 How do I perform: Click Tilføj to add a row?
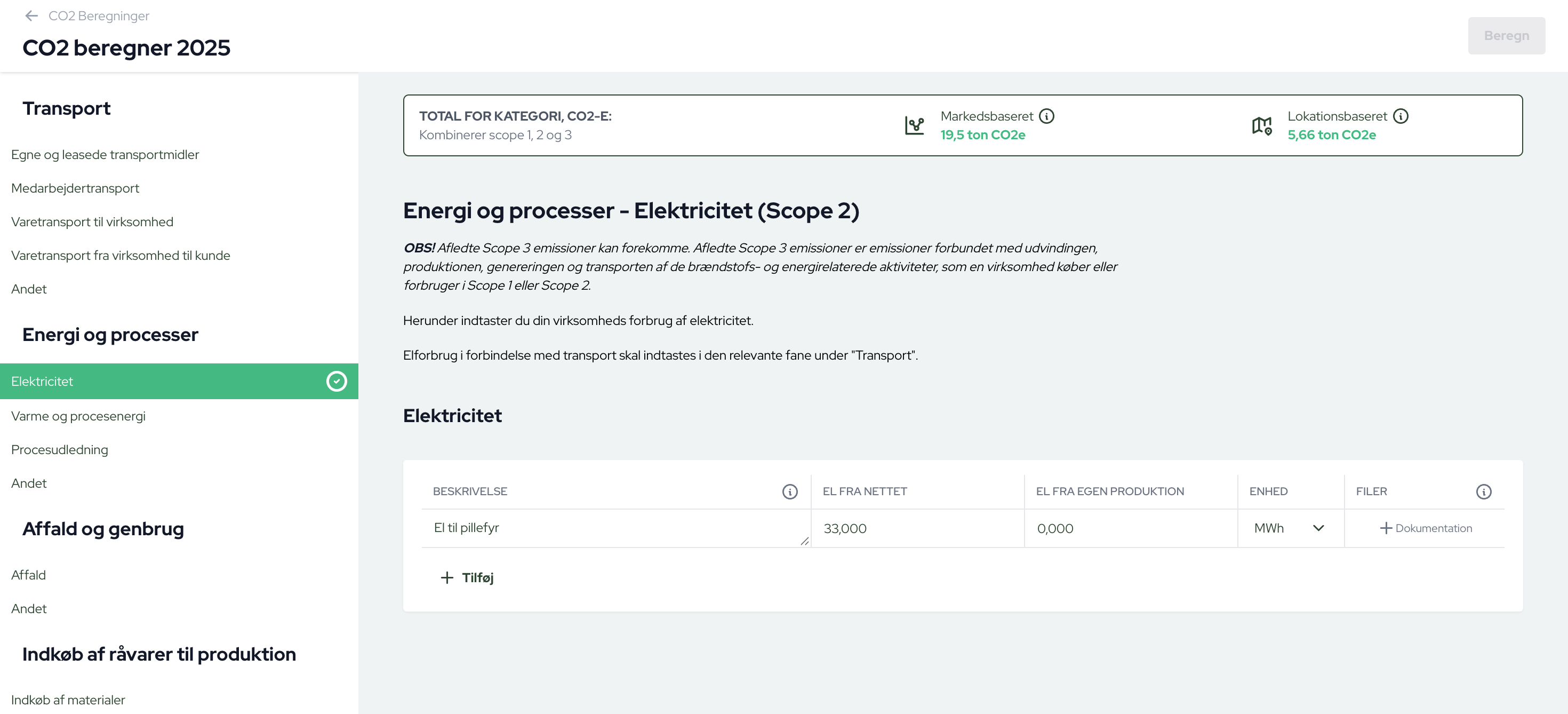point(467,577)
